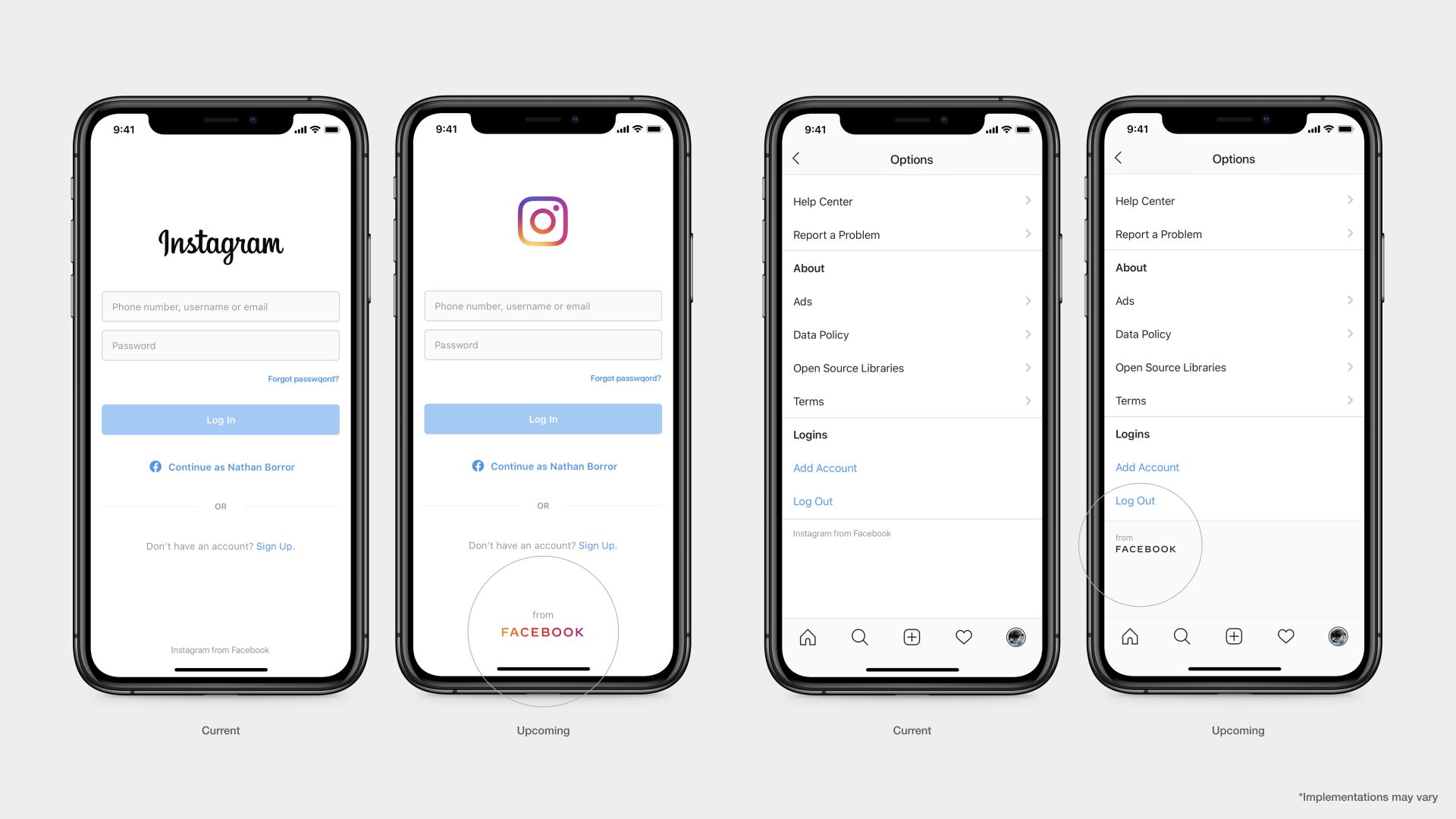This screenshot has width=1456, height=819.
Task: Tap the Add Post icon in bottom navigation
Action: coord(912,637)
